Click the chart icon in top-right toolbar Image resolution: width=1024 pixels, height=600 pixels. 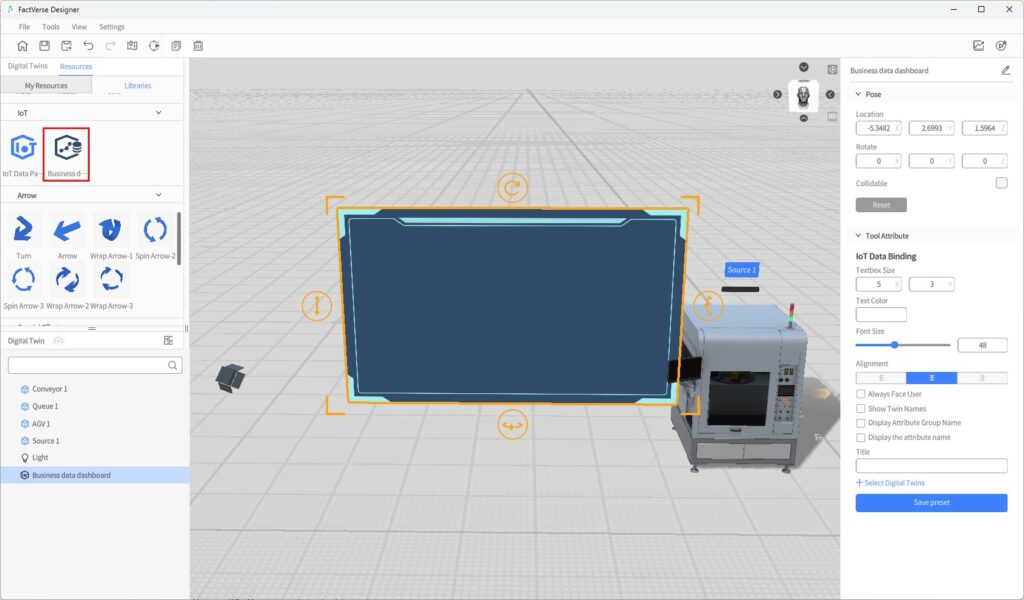[x=978, y=46]
